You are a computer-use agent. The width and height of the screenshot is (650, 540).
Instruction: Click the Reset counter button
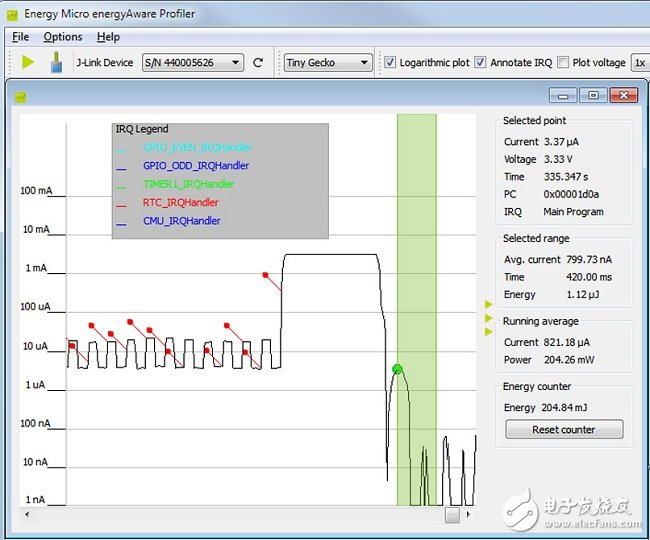[564, 430]
